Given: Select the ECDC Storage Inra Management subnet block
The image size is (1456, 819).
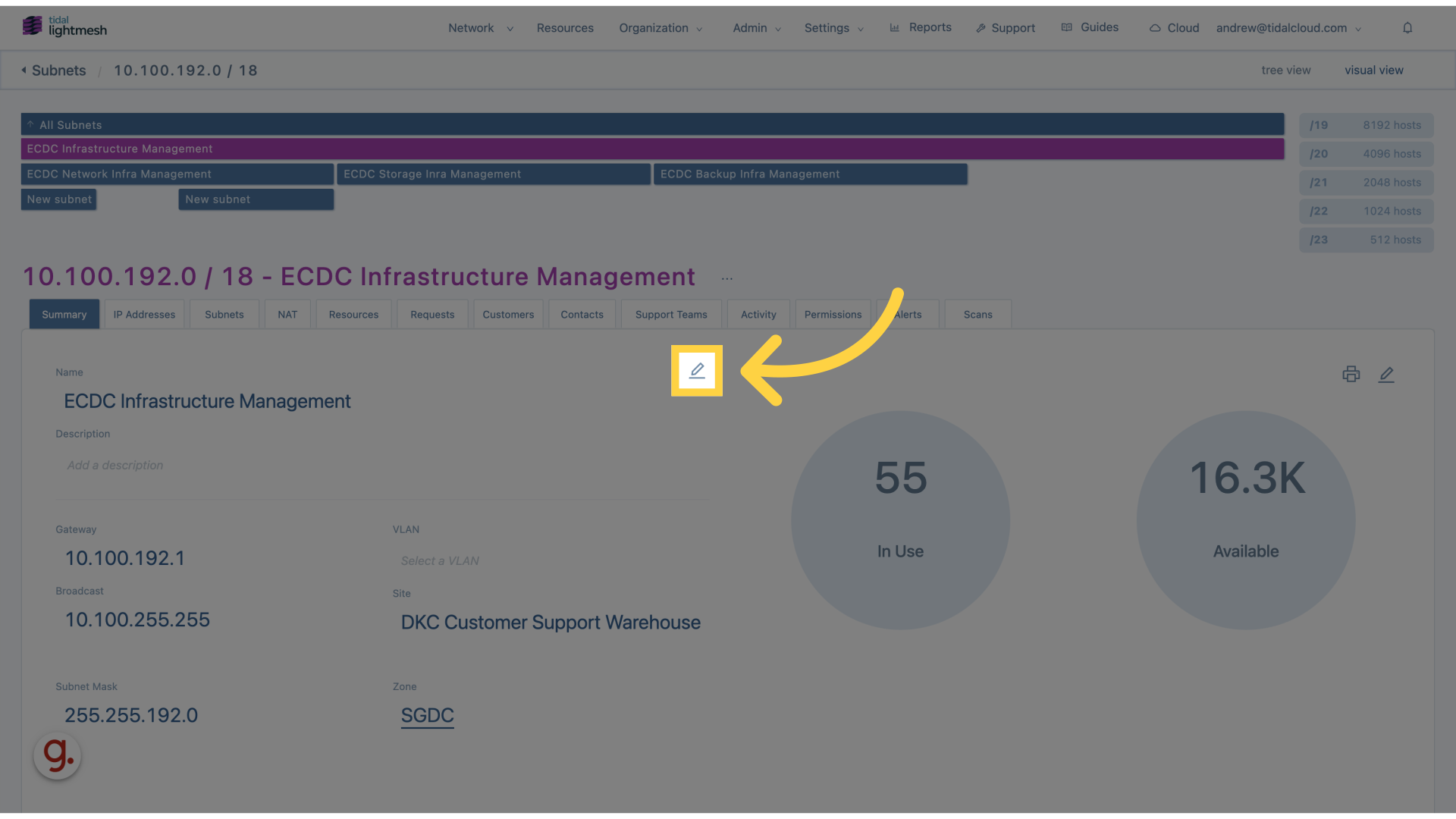Looking at the screenshot, I should coord(493,174).
